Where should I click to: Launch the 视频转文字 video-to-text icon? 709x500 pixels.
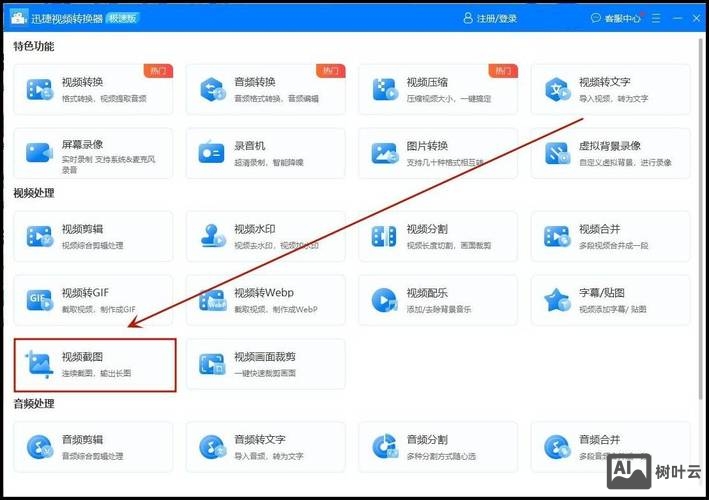pos(558,90)
